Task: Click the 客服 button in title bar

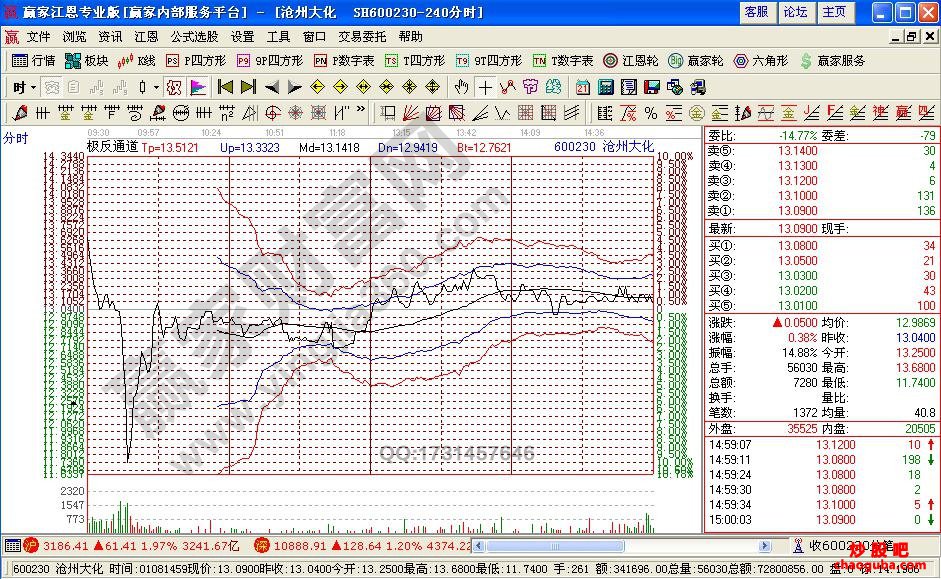Action: (x=756, y=12)
